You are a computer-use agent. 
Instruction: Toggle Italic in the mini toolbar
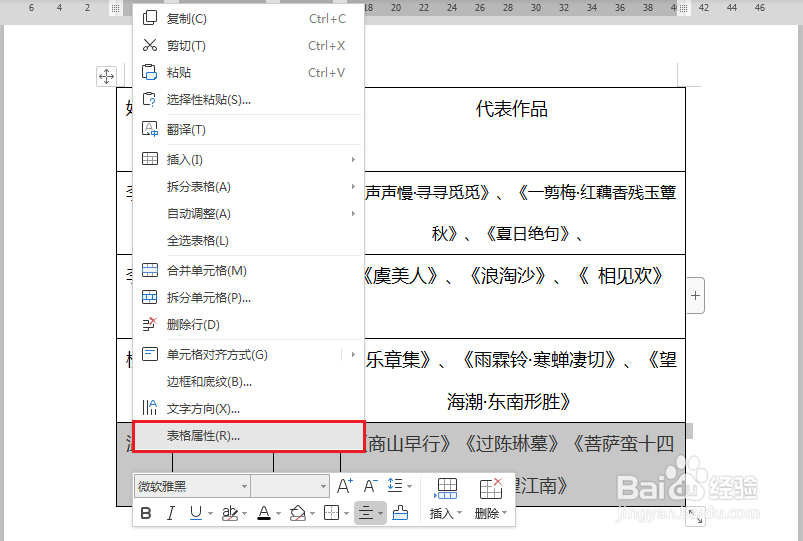(x=171, y=513)
